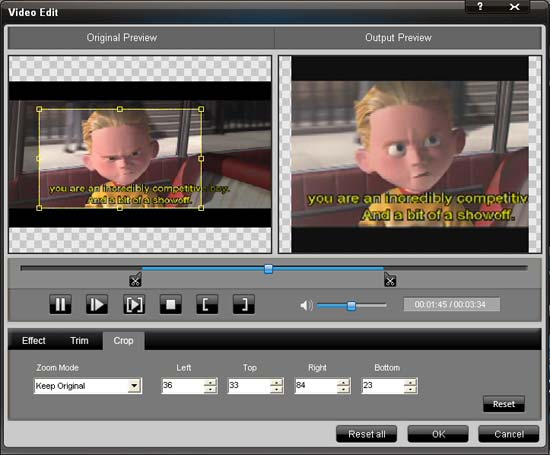Screen dimensions: 550x455
Task: Click the Reset crop button
Action: [504, 404]
